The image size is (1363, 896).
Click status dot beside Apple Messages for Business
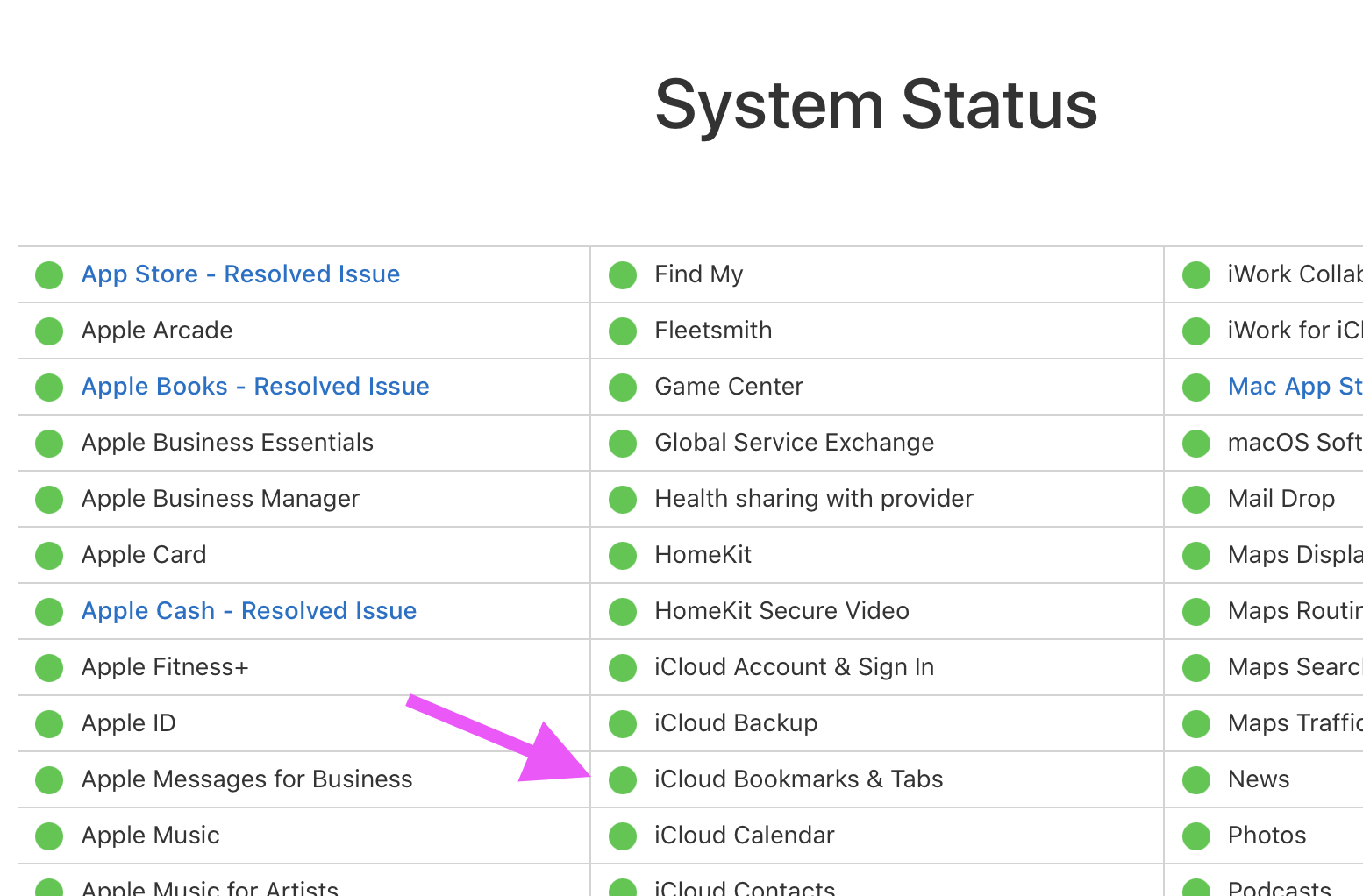[x=49, y=780]
